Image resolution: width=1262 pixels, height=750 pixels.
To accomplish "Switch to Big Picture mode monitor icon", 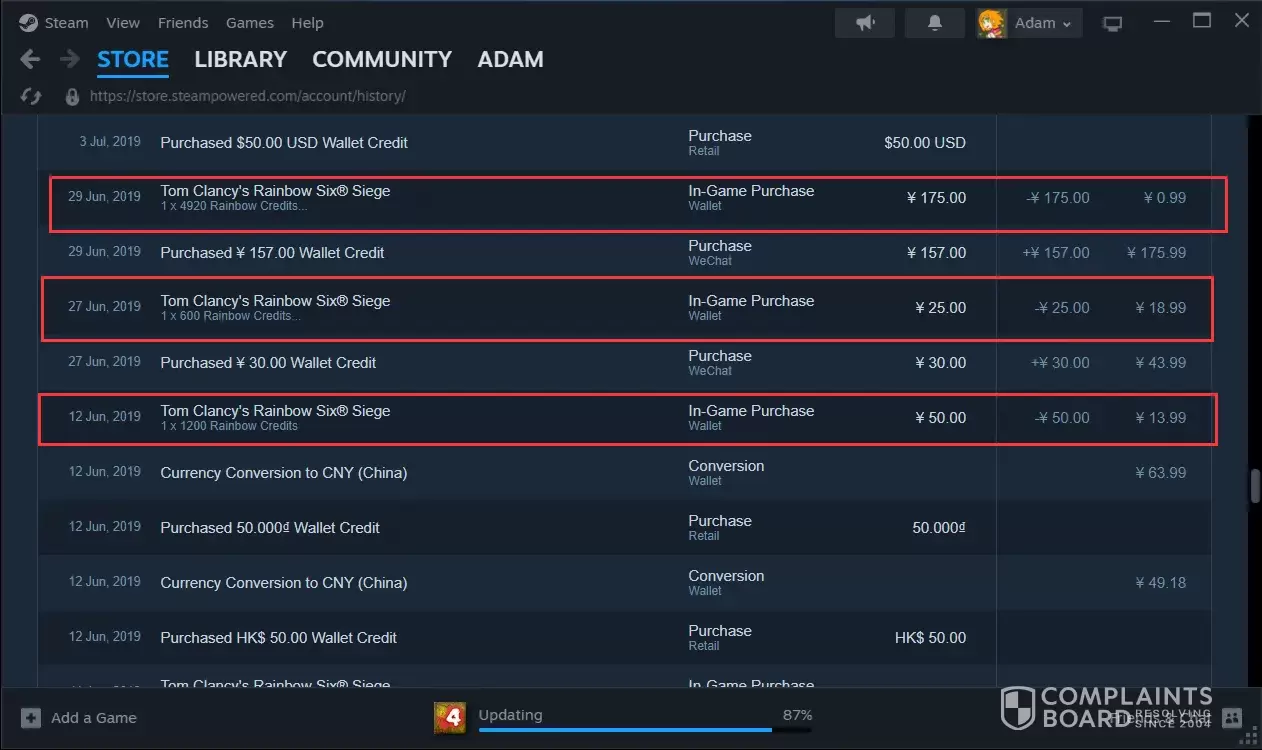I will (1111, 23).
